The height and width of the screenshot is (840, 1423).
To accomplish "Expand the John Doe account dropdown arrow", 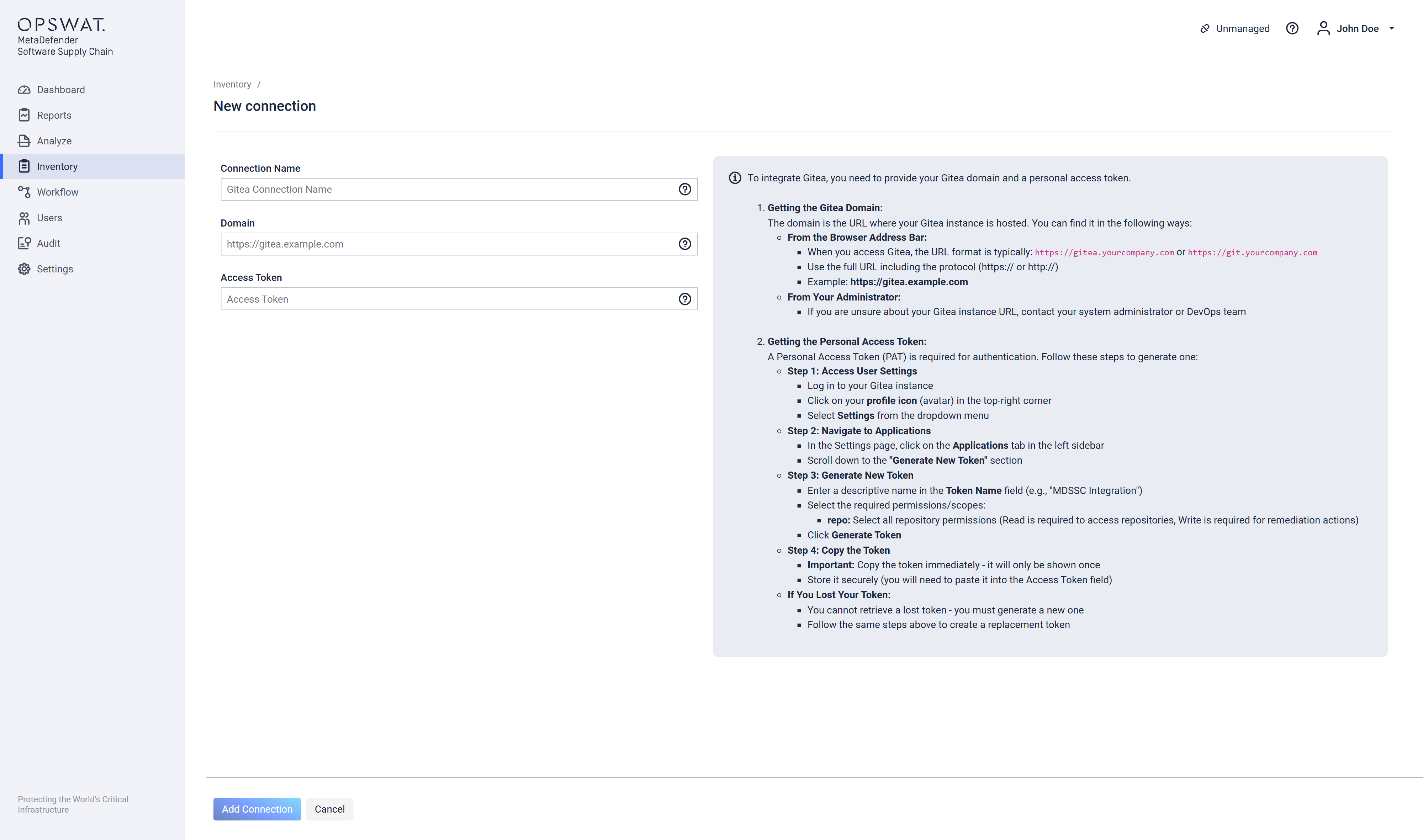I will click(1391, 28).
